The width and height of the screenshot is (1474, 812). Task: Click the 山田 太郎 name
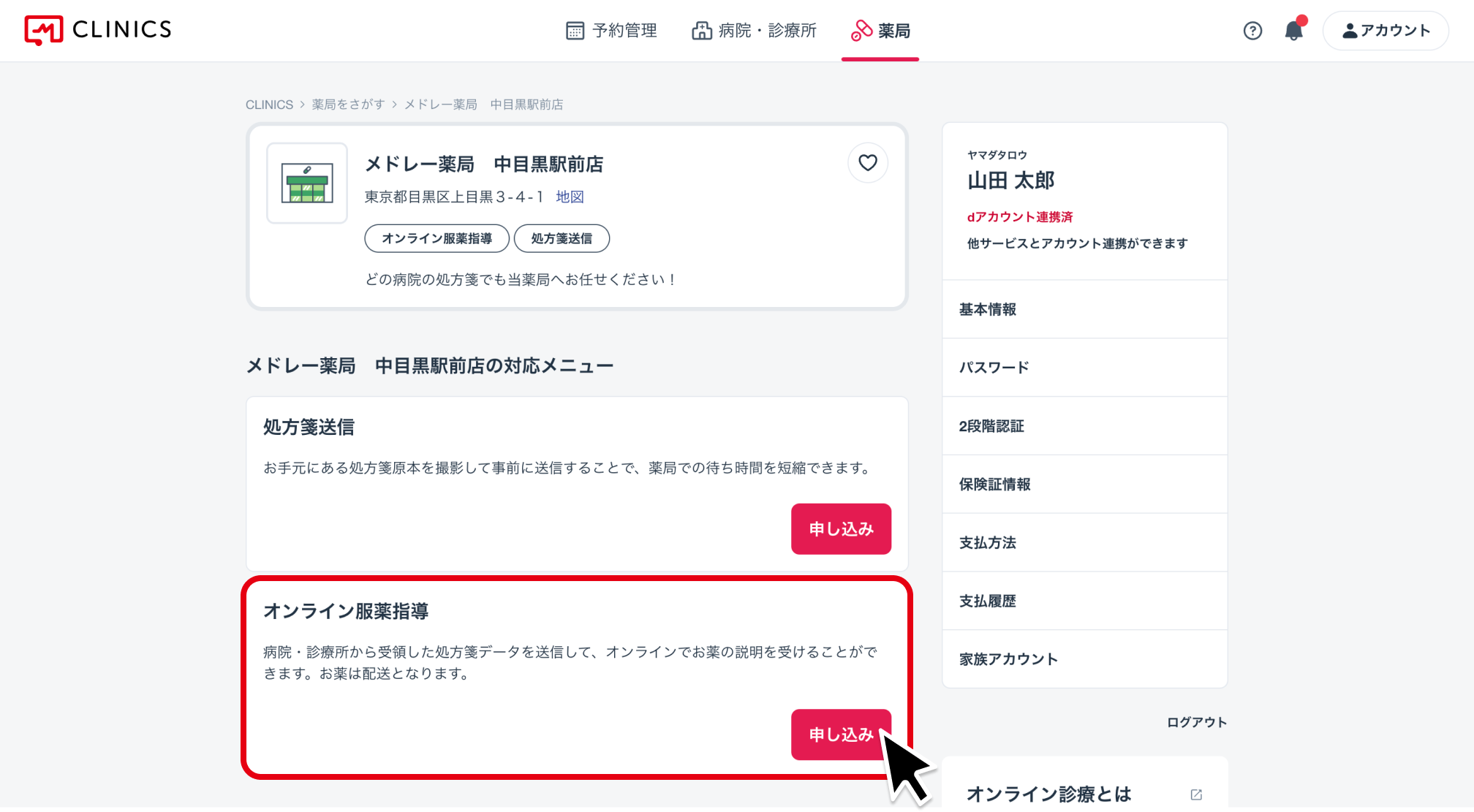point(1010,181)
